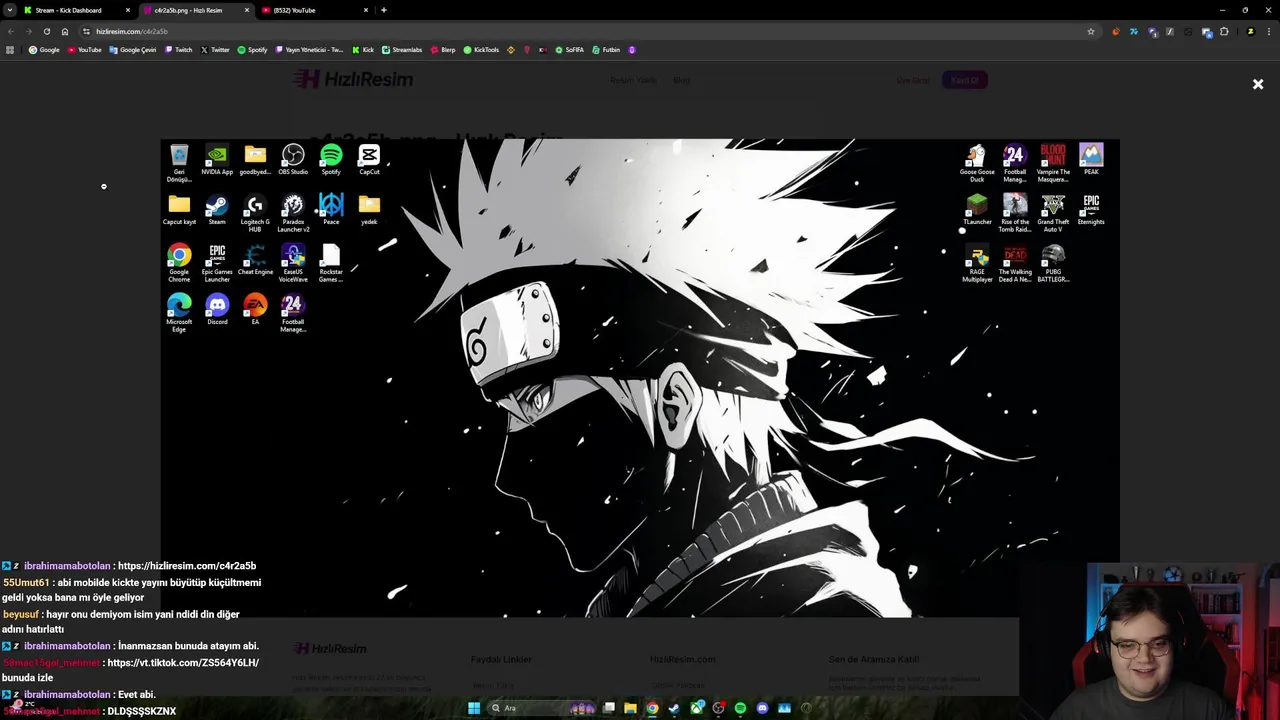
Task: Click chat username beyusuf
Action: 20,614
